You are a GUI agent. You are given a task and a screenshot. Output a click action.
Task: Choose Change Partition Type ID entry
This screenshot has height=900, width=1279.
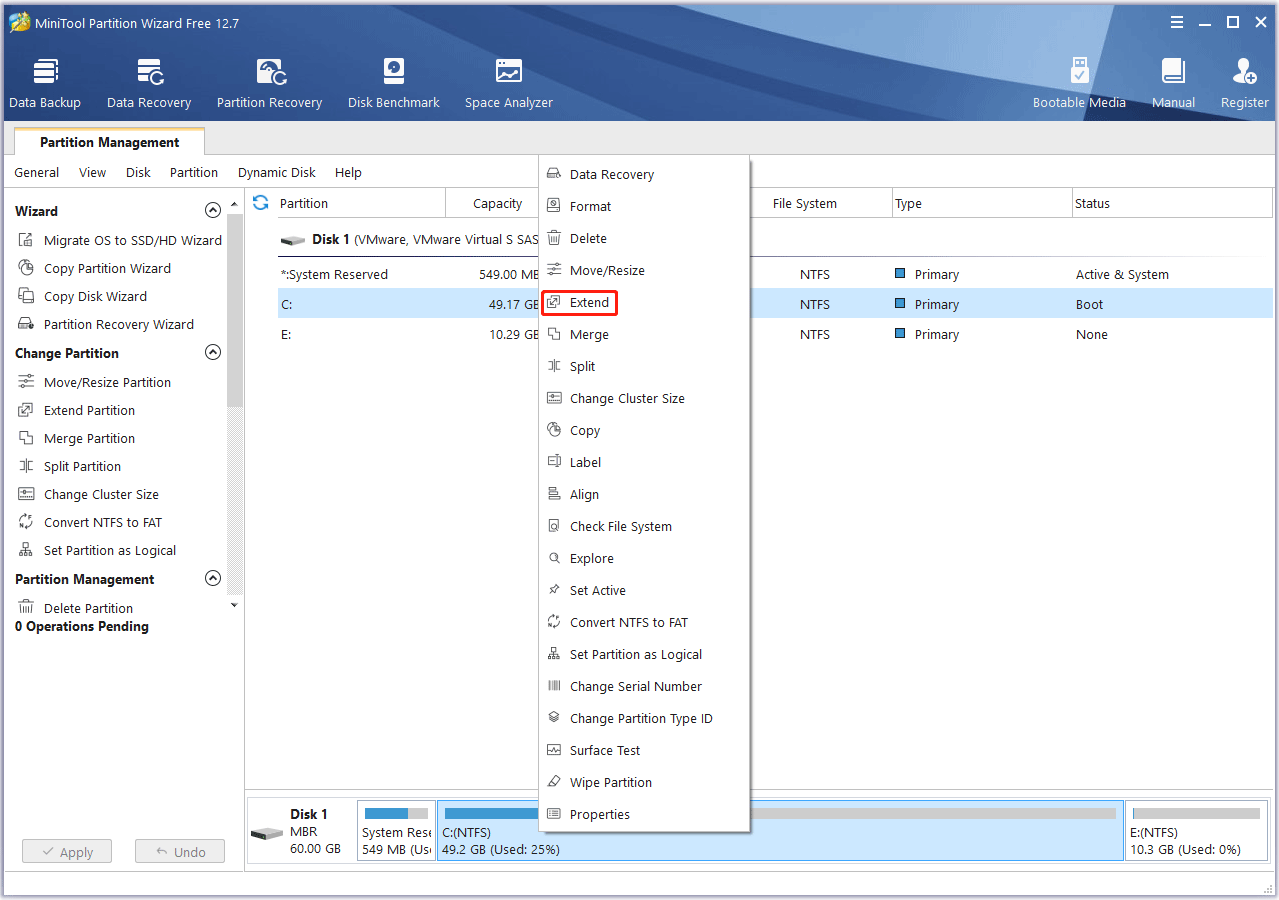645,718
